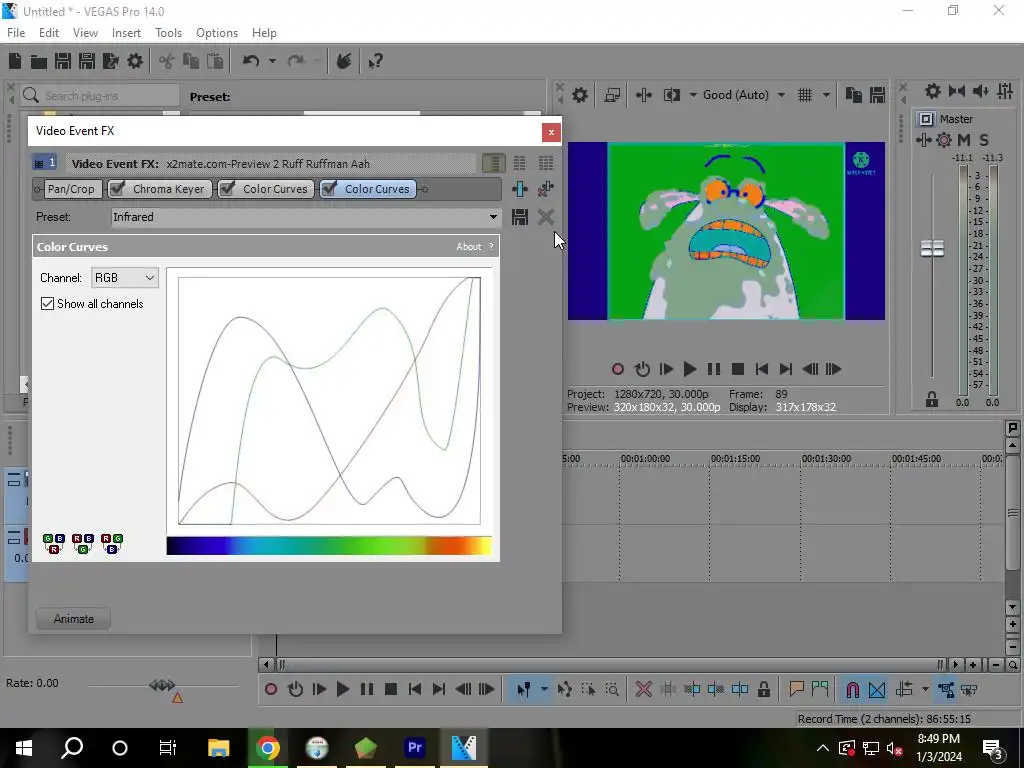
Task: Click the Animate button
Action: tap(73, 618)
